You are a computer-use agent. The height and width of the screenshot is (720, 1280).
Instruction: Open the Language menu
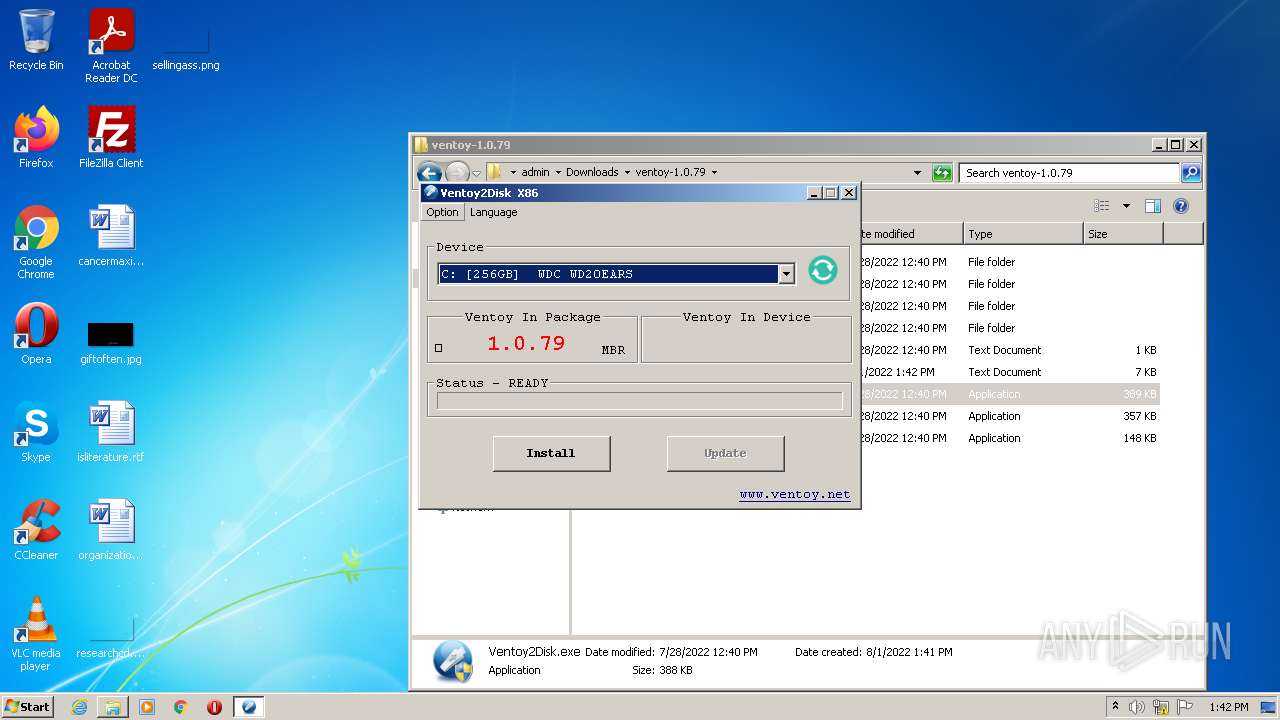(494, 212)
